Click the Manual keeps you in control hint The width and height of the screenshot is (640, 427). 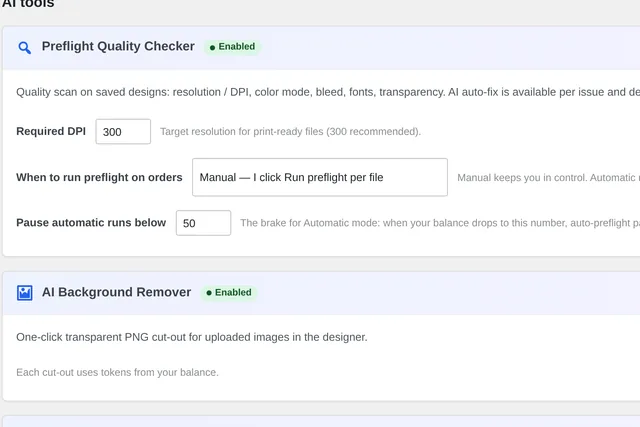[548, 178]
